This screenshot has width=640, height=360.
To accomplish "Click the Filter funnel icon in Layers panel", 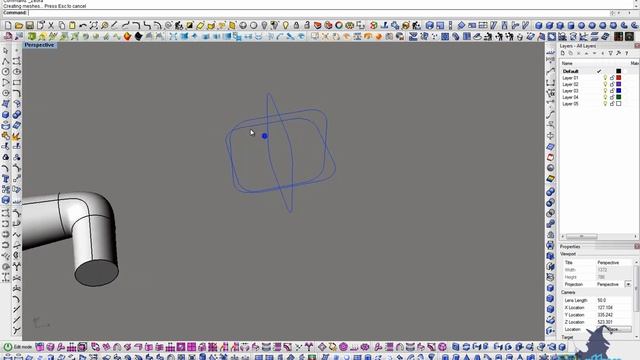I will click(x=611, y=53).
